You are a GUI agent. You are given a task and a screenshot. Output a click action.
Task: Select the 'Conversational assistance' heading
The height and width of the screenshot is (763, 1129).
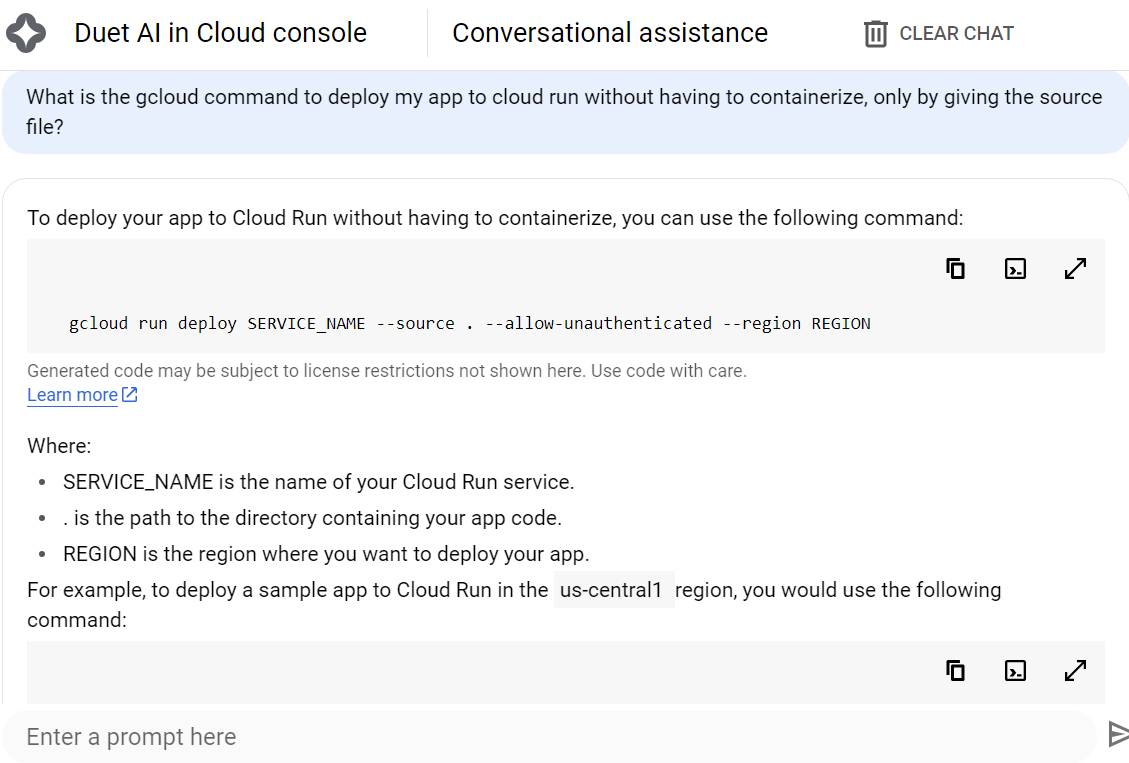(610, 33)
